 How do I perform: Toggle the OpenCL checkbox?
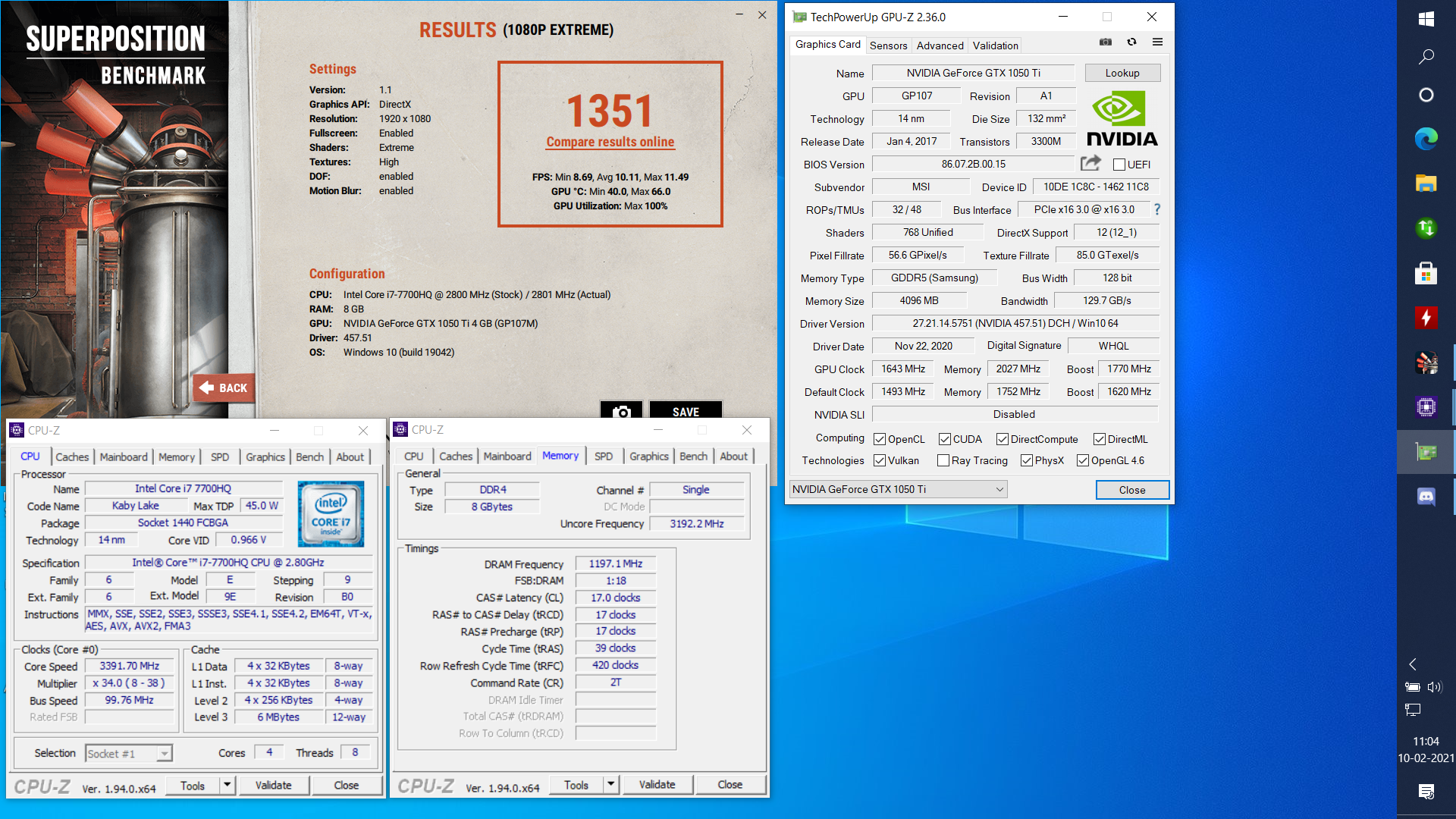[x=880, y=439]
